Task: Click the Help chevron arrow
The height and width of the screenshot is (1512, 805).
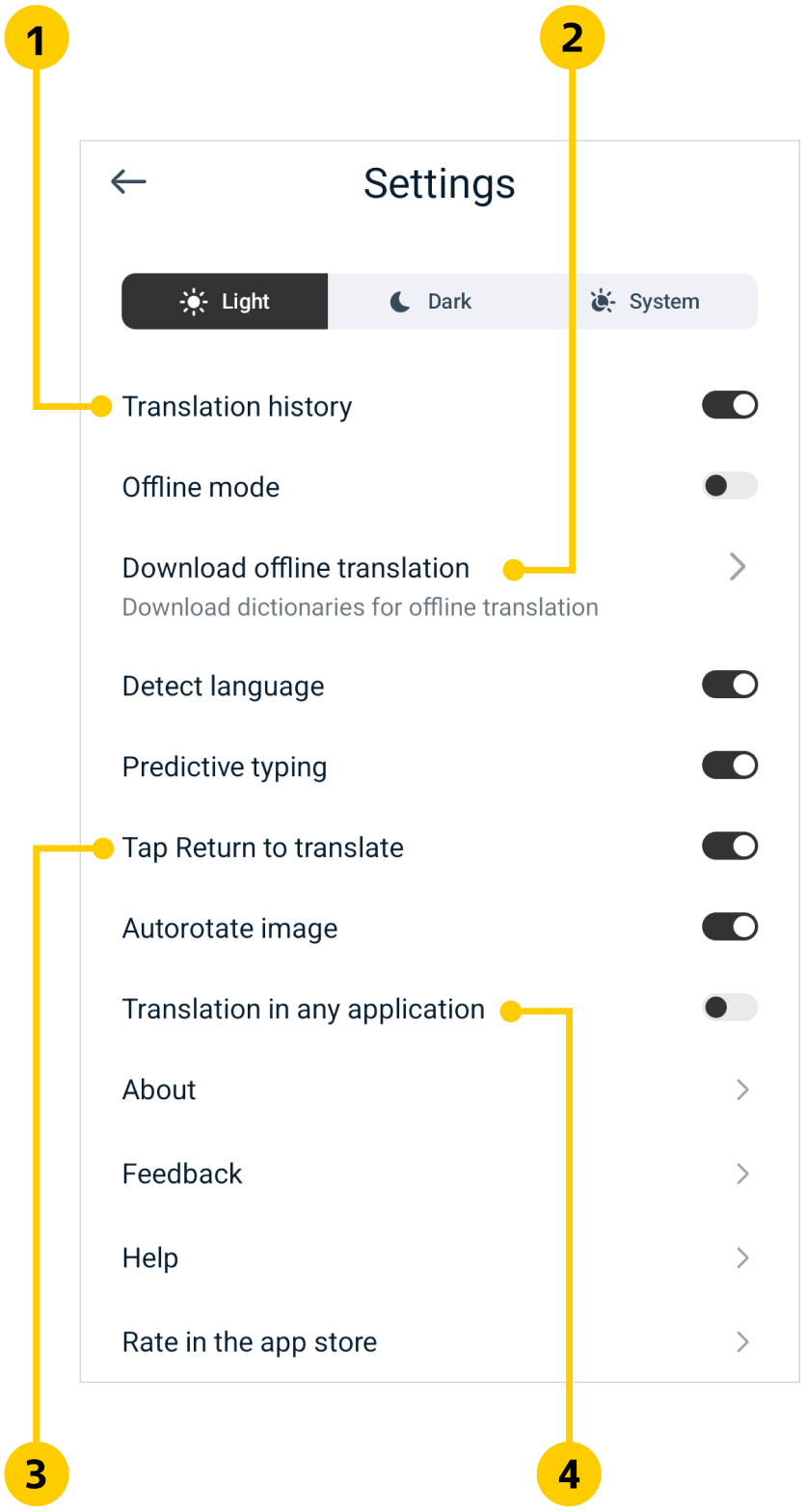Action: pyautogui.click(x=742, y=1257)
